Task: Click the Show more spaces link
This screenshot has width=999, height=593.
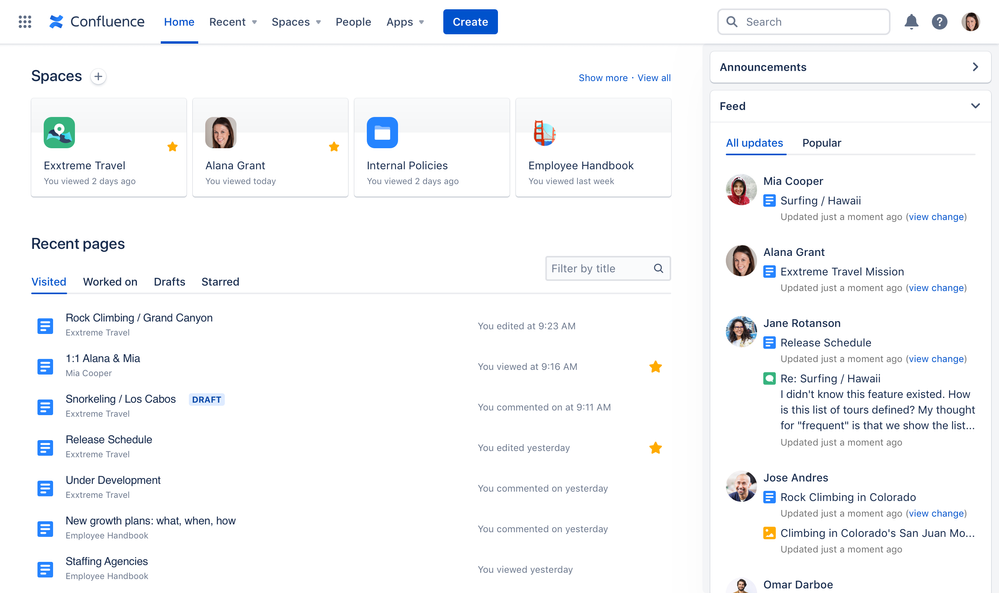Action: click(x=603, y=78)
